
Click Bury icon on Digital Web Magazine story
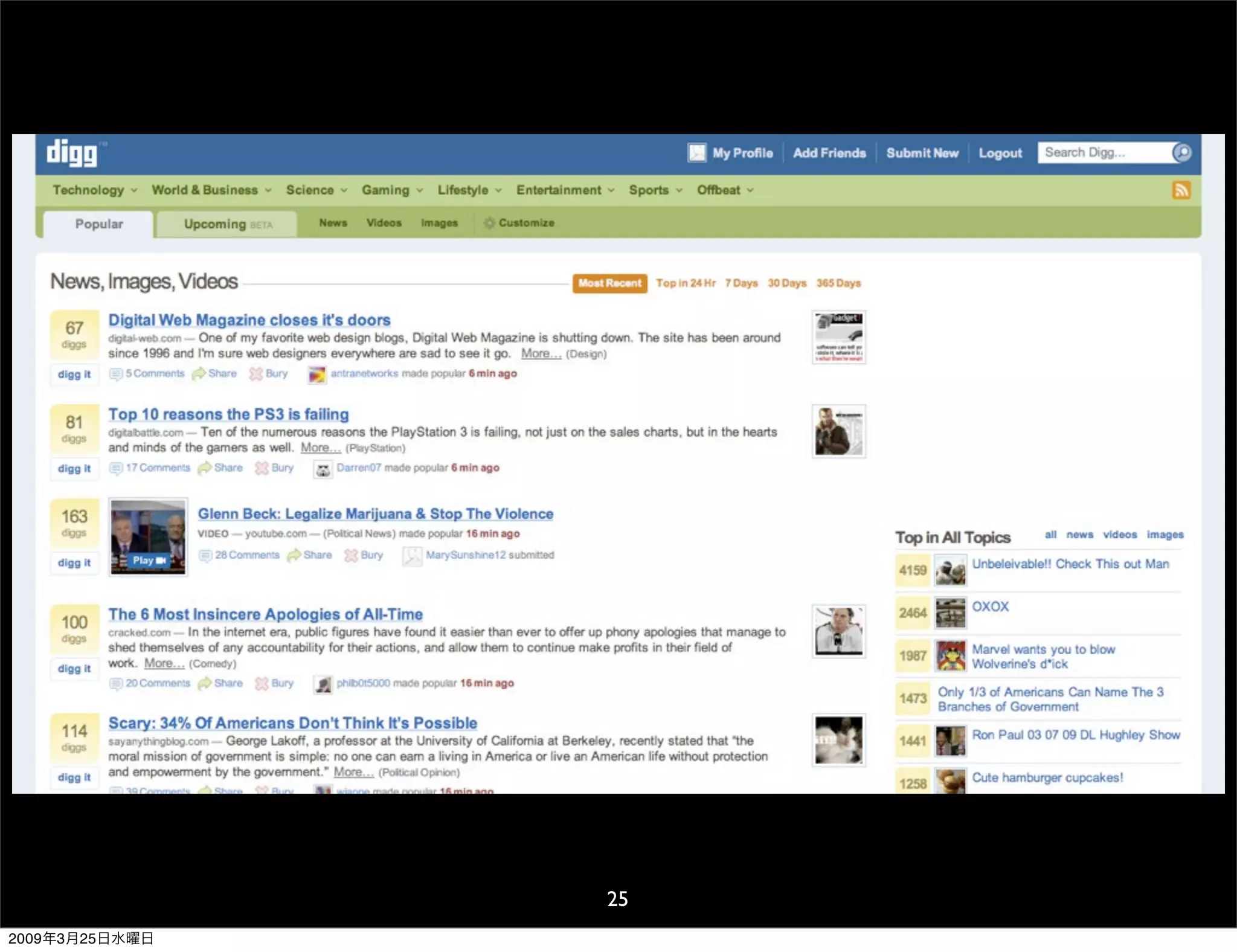point(256,374)
